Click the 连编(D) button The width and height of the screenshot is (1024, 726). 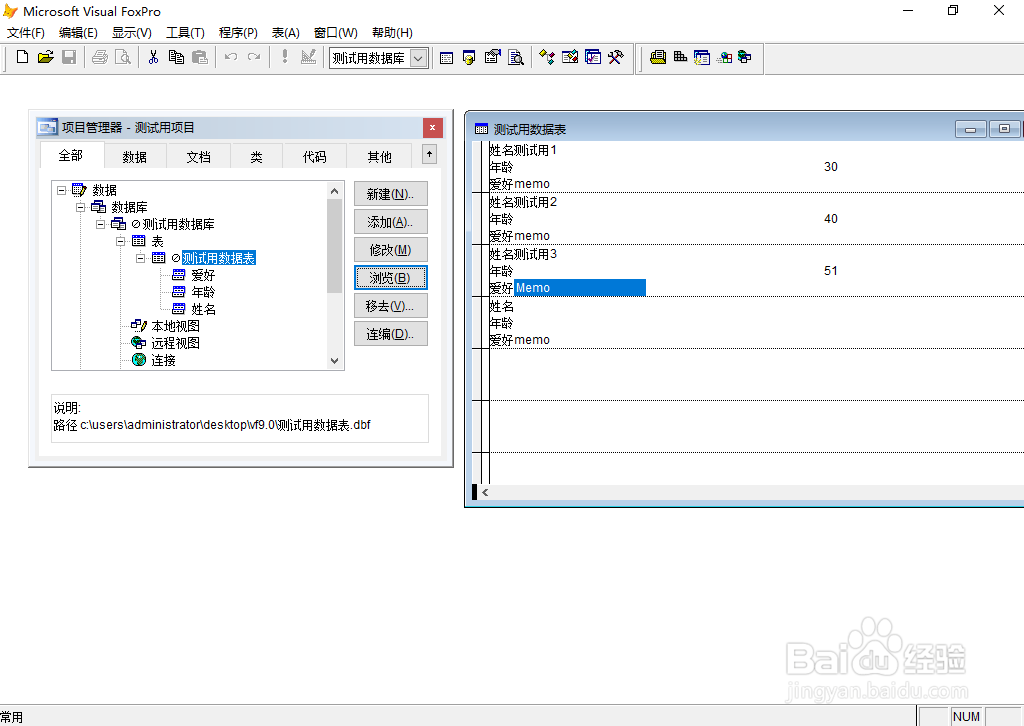(x=391, y=334)
